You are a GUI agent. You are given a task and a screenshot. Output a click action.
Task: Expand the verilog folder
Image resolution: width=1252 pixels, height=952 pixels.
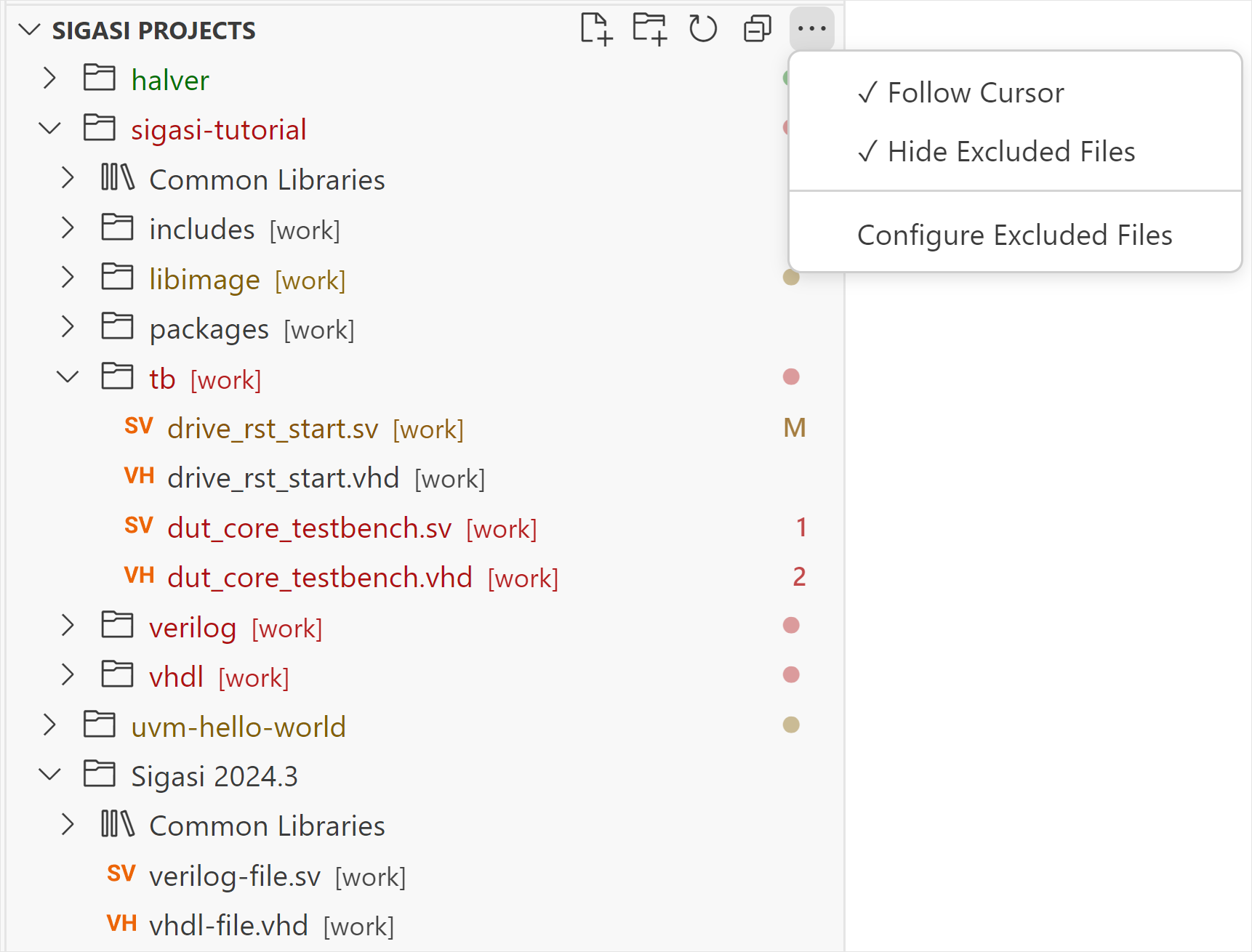tap(68, 626)
